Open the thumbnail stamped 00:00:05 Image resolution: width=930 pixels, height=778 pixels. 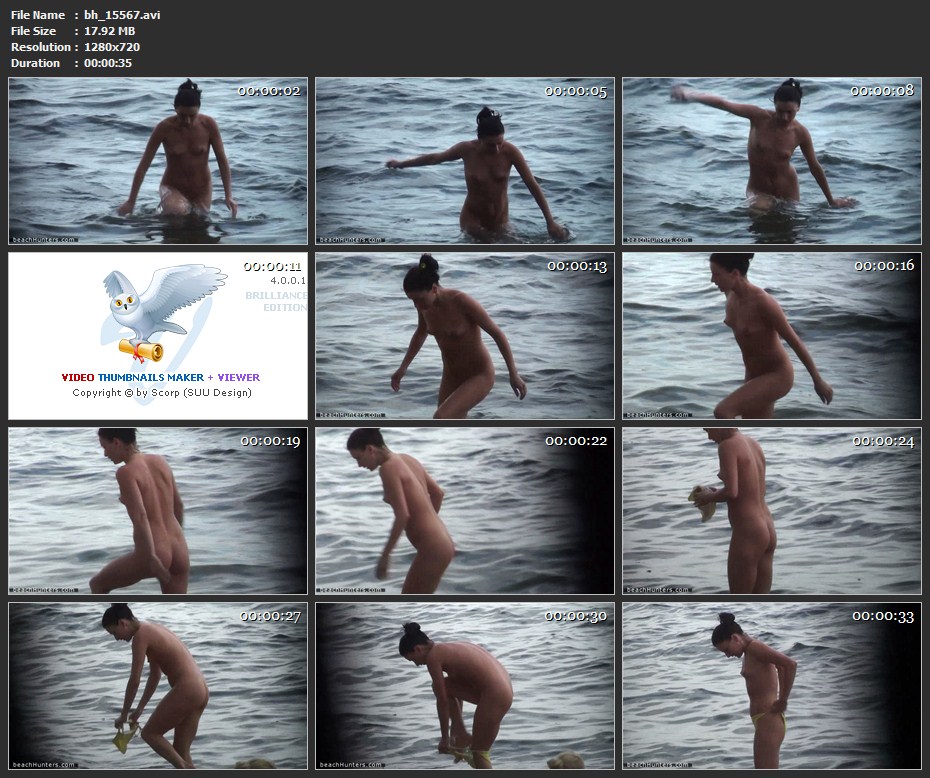465,161
